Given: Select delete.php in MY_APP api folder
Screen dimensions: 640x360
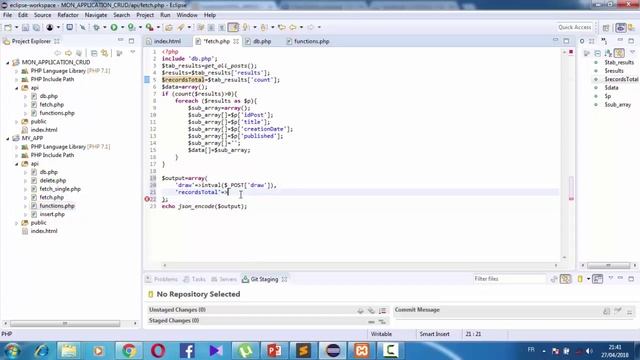Looking at the screenshot, I should 53,180.
